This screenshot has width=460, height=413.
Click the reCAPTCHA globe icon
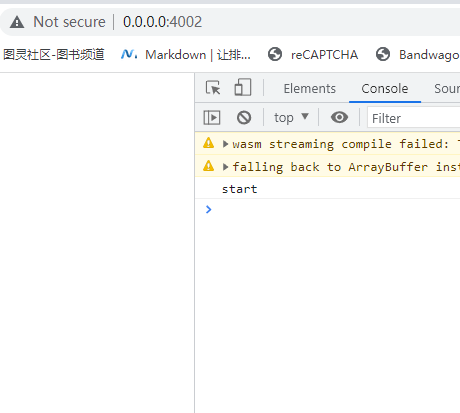tap(275, 54)
